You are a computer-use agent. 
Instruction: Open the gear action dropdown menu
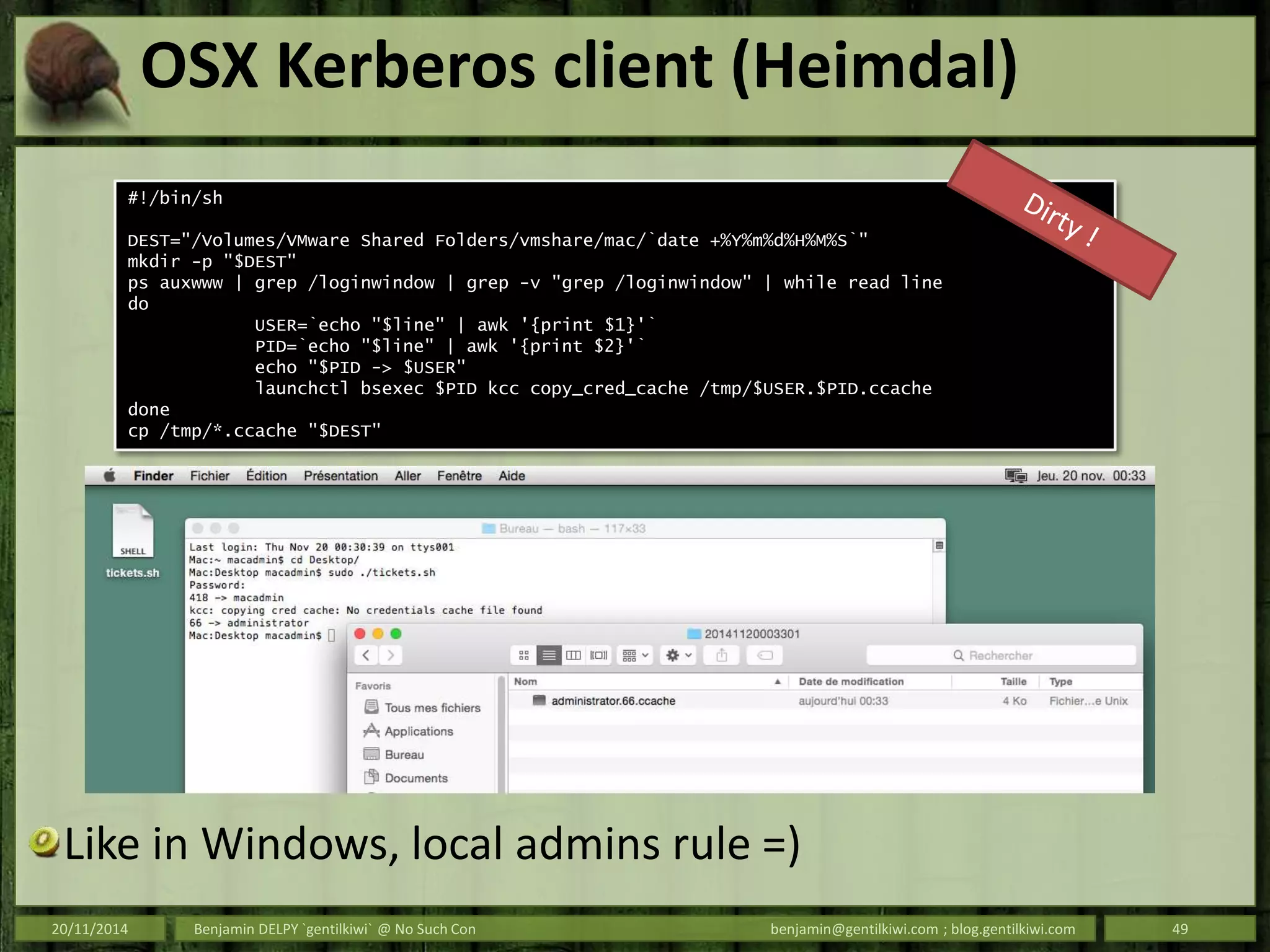click(x=678, y=655)
